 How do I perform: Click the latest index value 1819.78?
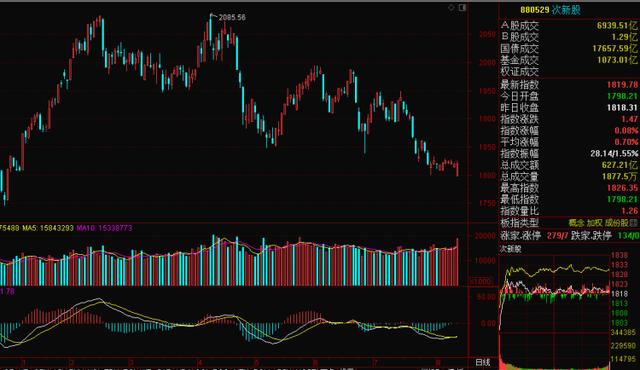pyautogui.click(x=622, y=85)
